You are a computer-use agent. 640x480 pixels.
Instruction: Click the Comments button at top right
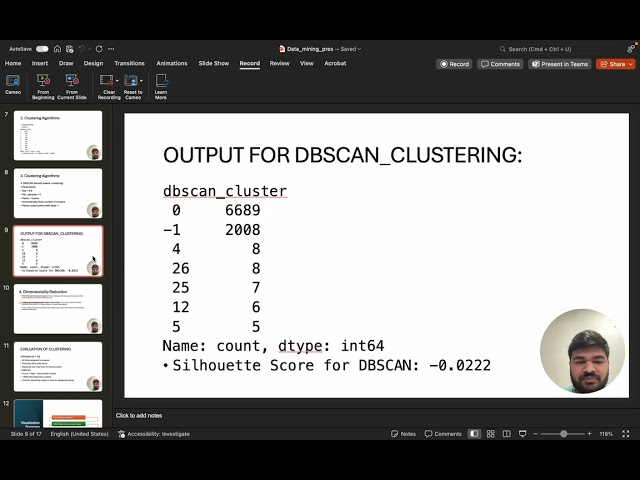(x=500, y=64)
